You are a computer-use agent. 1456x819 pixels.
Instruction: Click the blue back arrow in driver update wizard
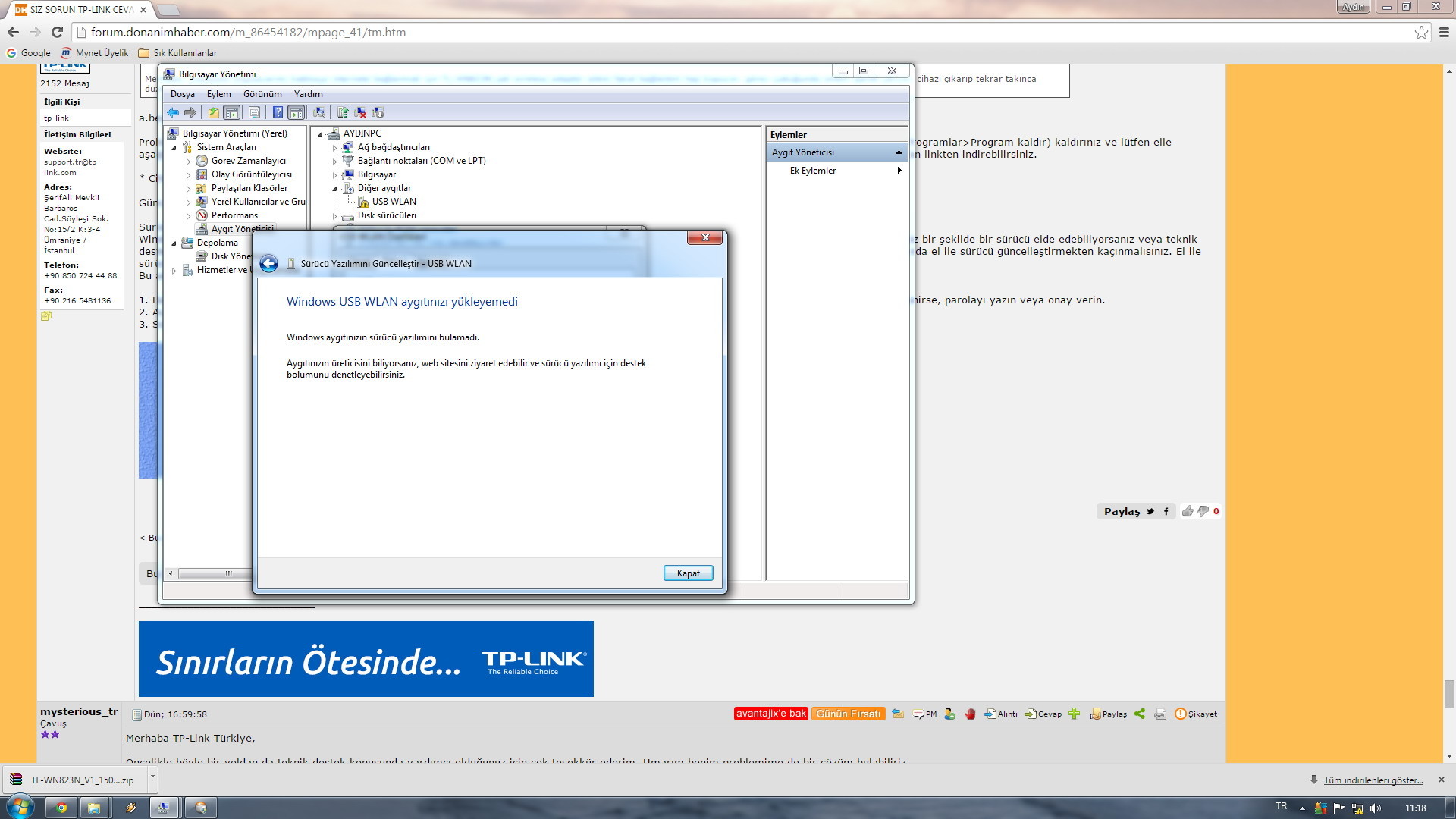click(x=268, y=263)
